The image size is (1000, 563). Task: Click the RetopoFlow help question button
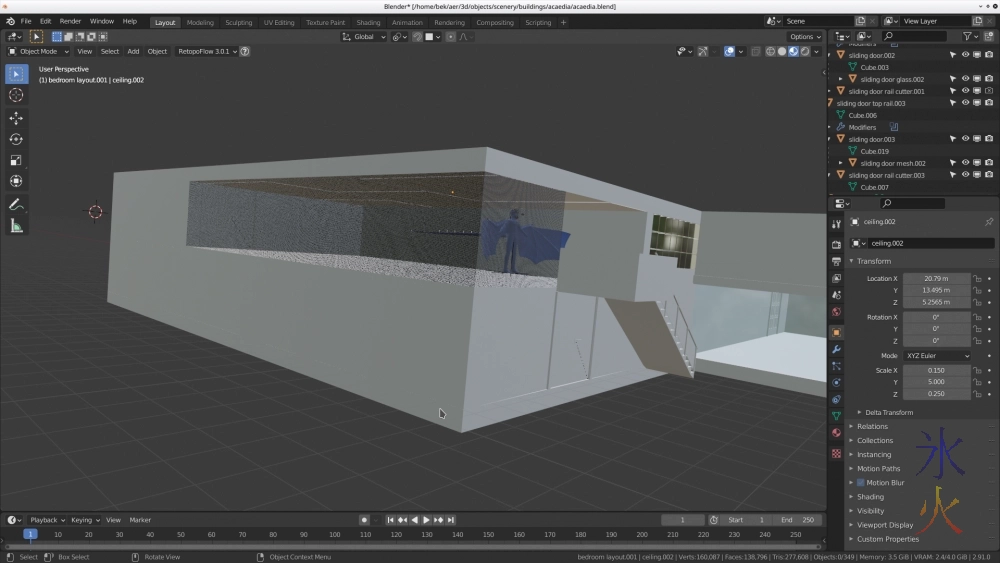(245, 51)
